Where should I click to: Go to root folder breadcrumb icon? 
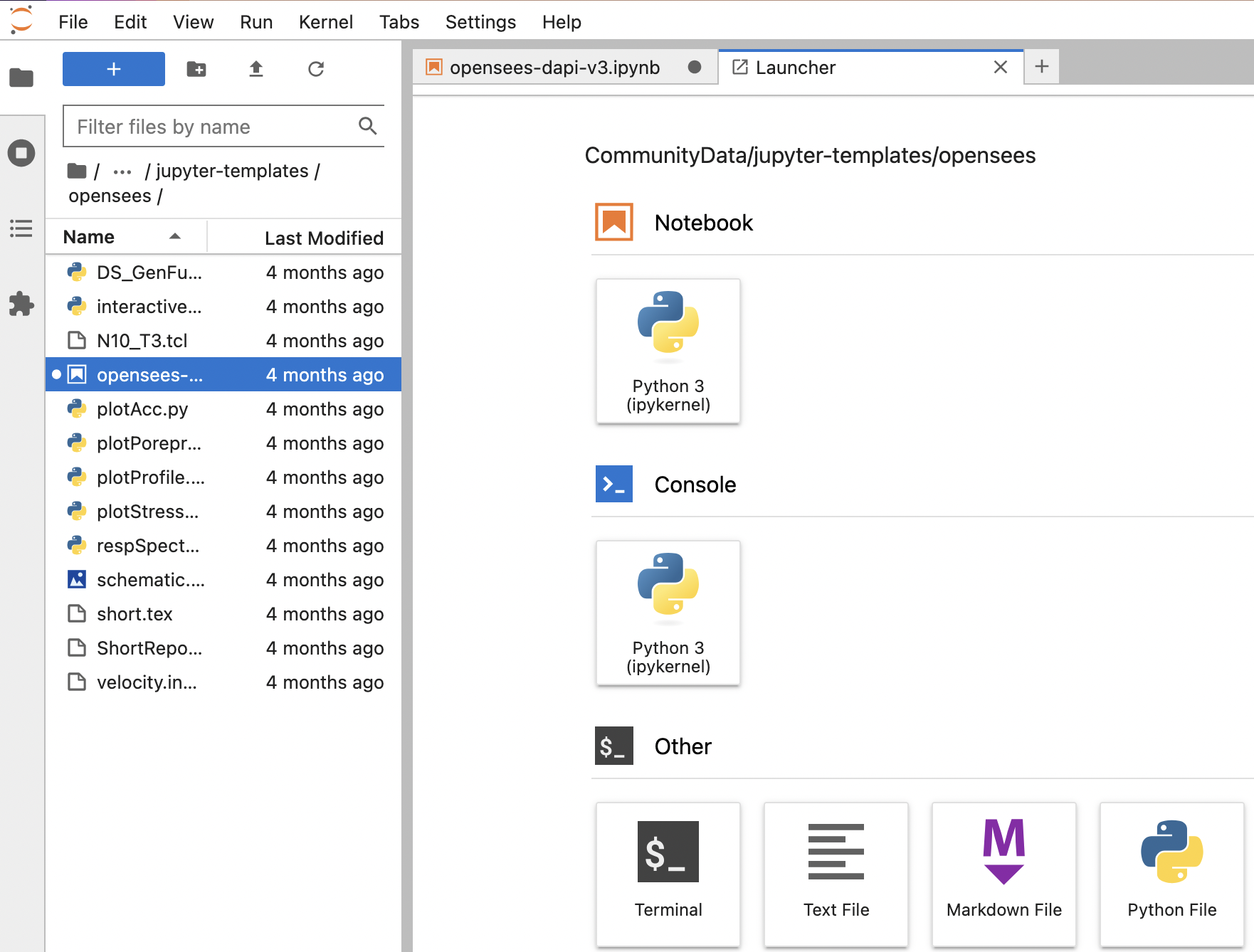click(x=76, y=171)
